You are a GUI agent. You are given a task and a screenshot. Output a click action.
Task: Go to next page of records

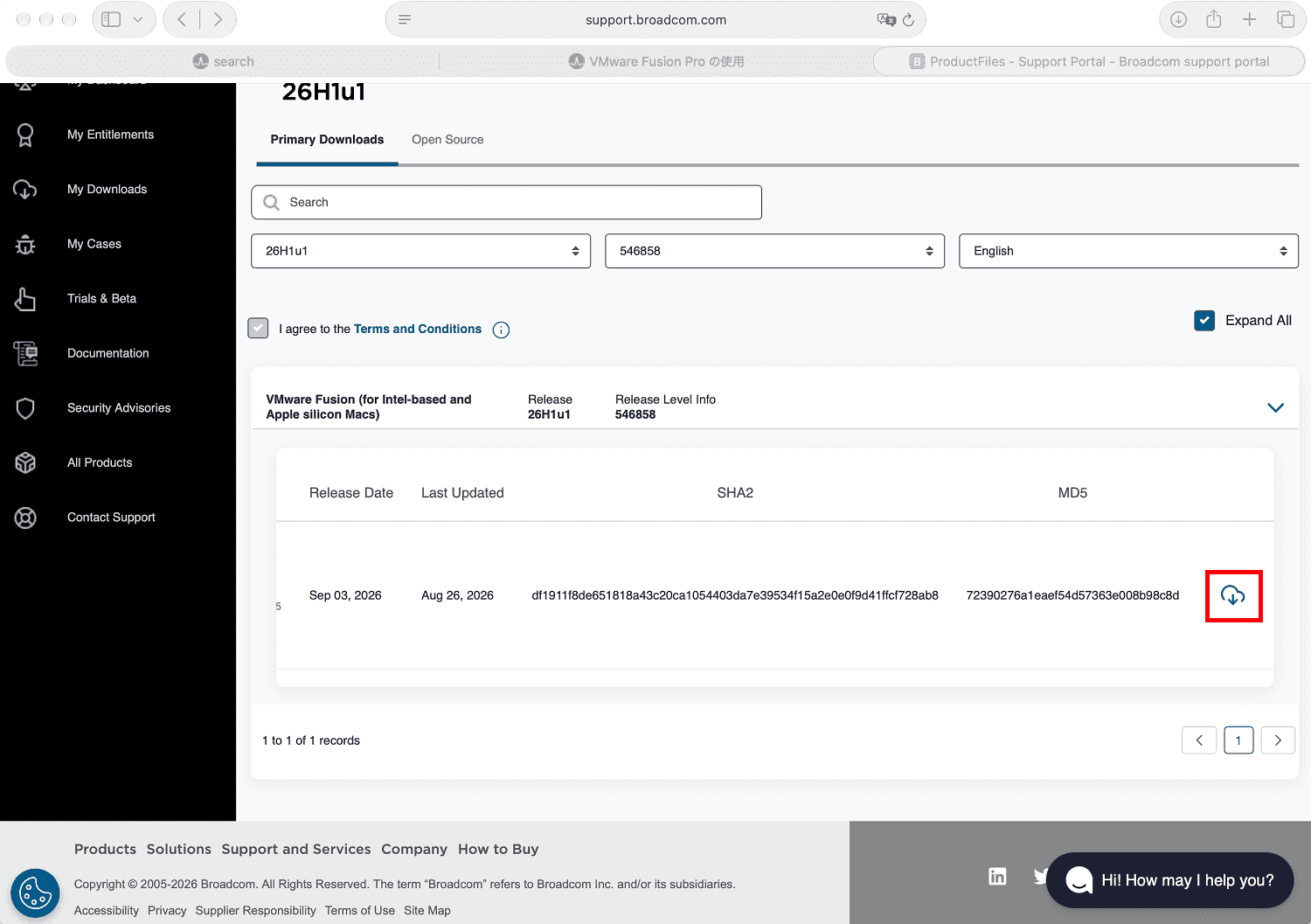pos(1278,740)
